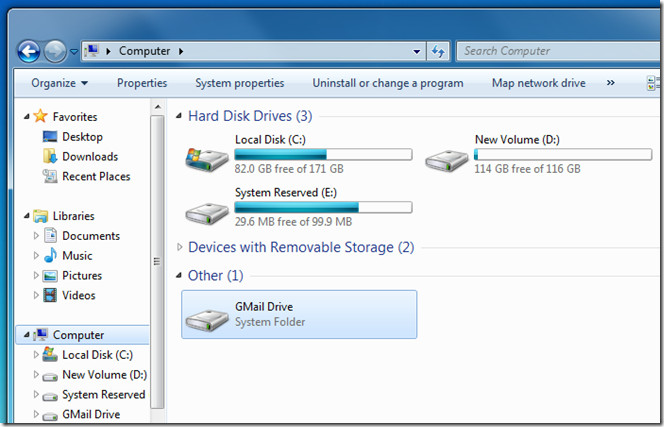Click the Search Computer input field

550,51
